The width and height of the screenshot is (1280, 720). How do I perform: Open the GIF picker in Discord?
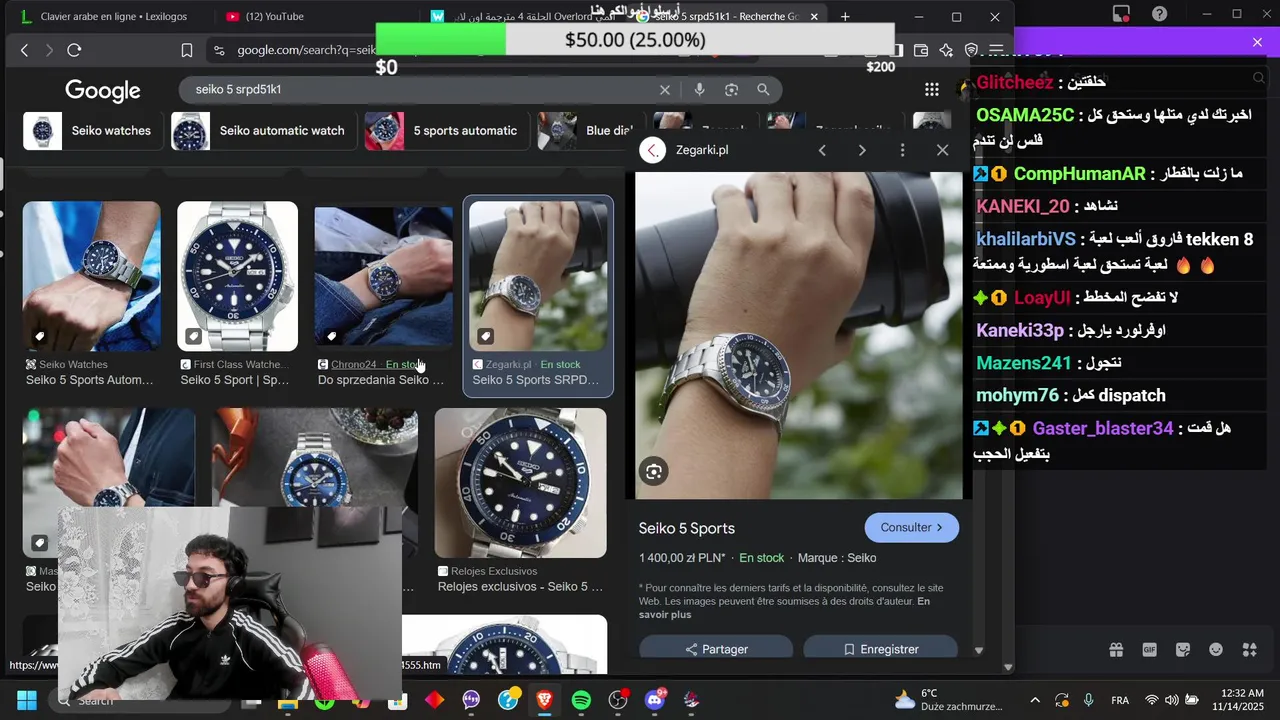pos(1150,650)
